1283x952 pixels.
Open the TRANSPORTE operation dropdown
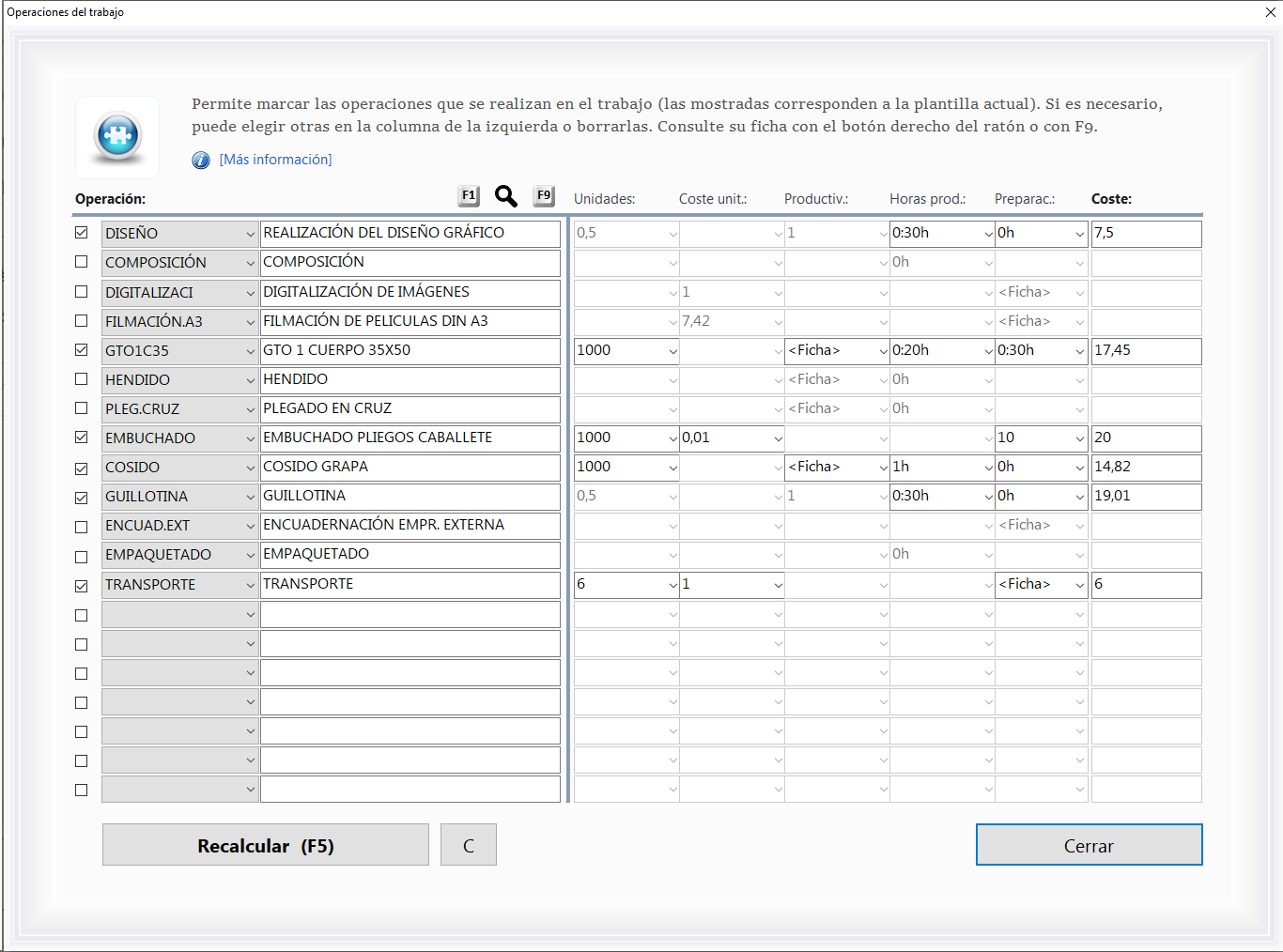point(250,585)
